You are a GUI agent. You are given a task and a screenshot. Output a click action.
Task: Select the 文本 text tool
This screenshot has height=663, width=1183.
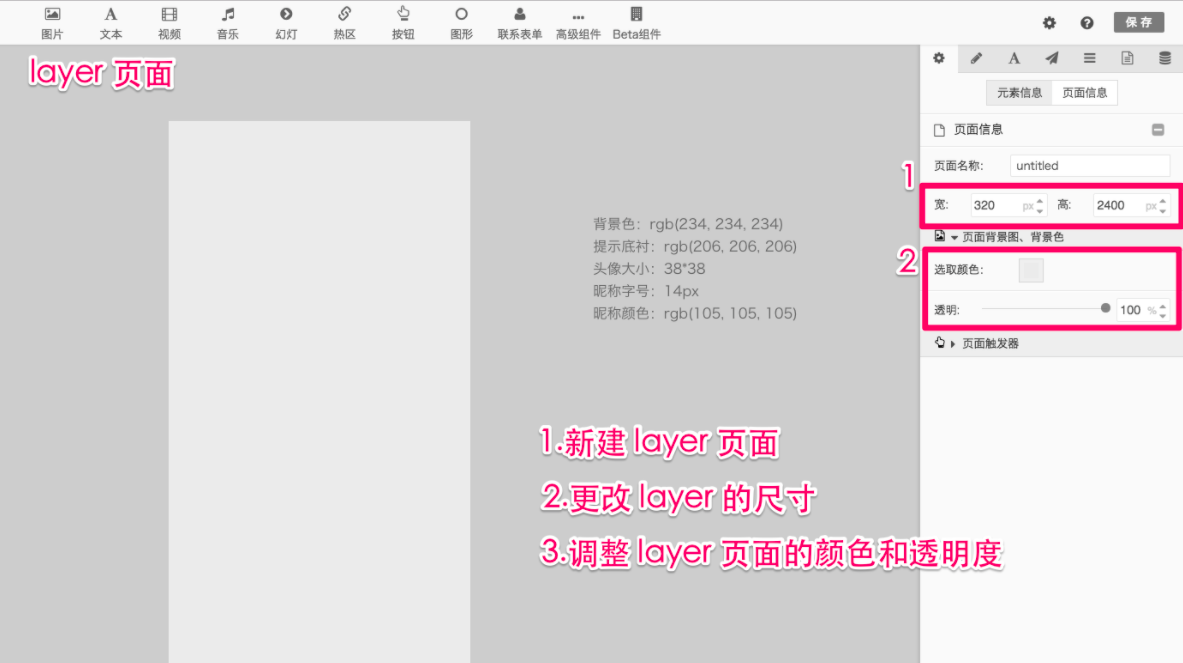coord(111,22)
